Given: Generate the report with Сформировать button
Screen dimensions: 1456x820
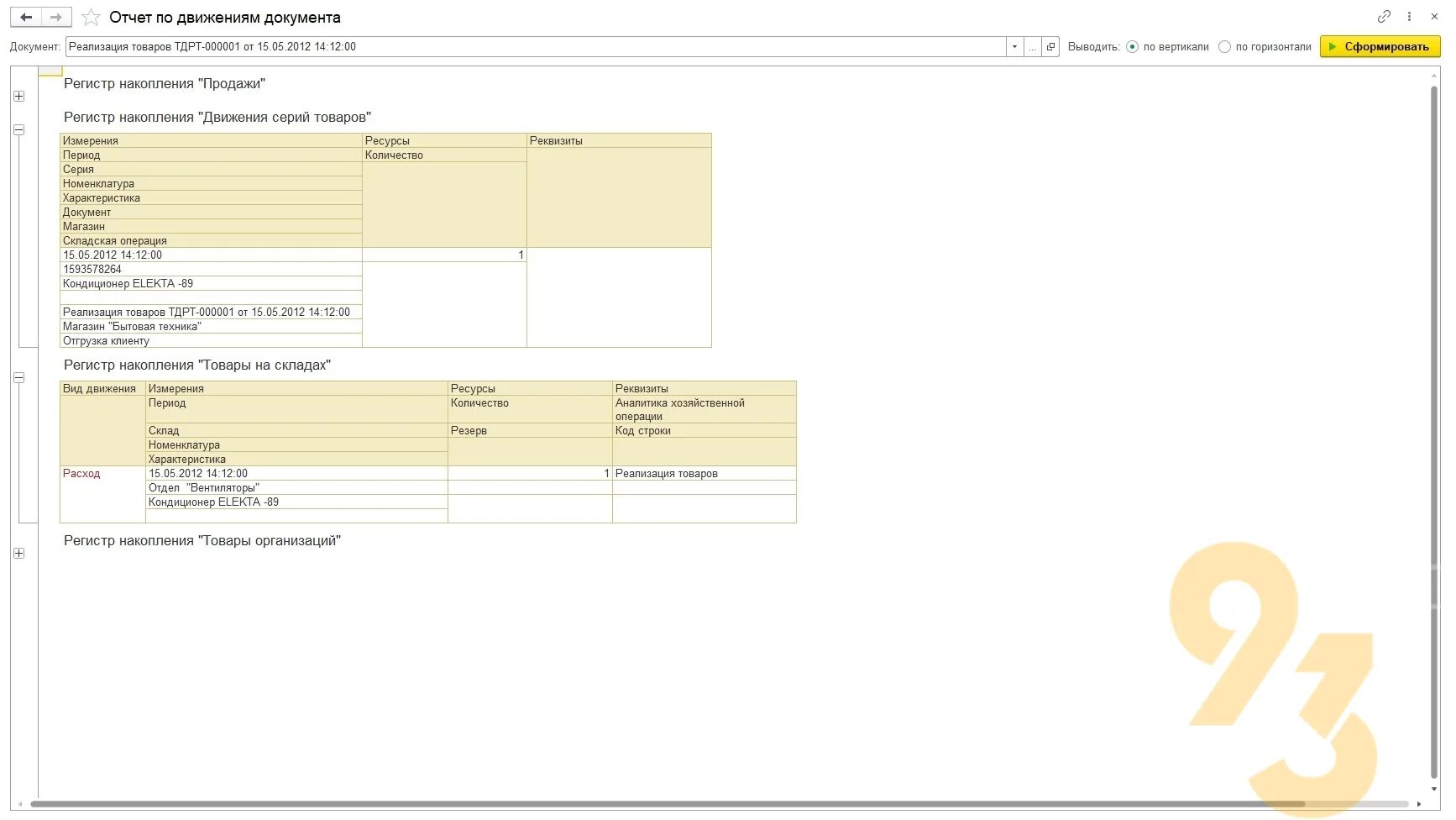Looking at the screenshot, I should point(1380,47).
